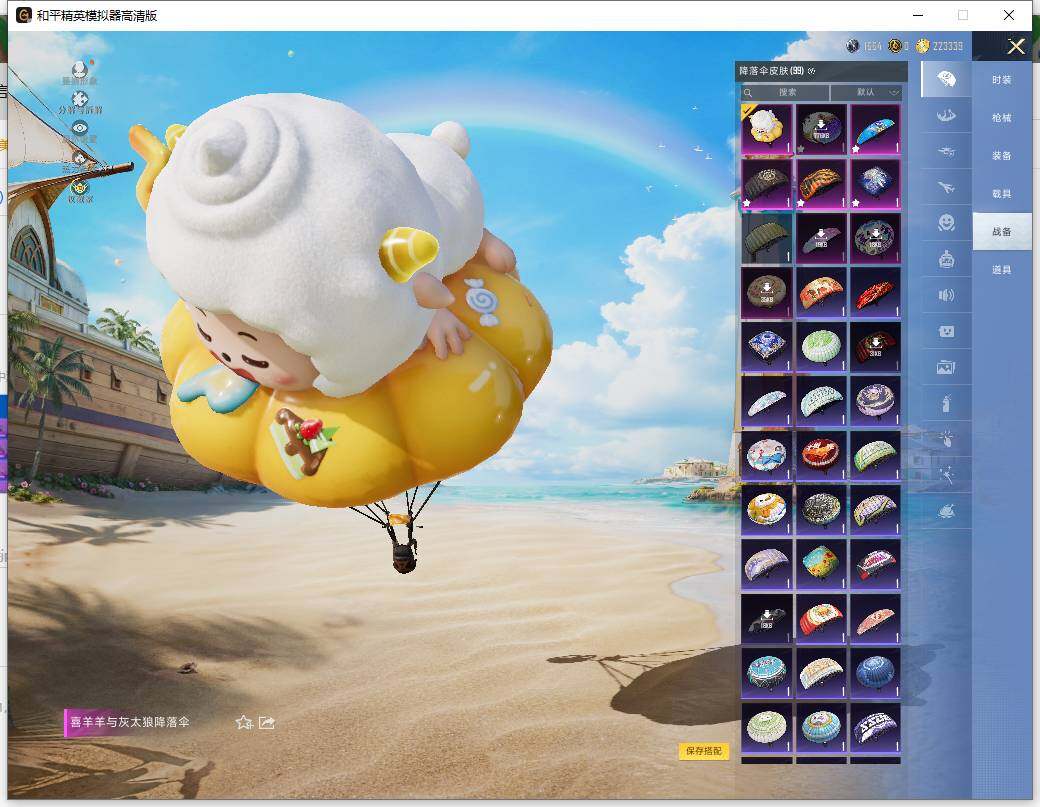Open the sparkle wand effect category icon

click(946, 475)
